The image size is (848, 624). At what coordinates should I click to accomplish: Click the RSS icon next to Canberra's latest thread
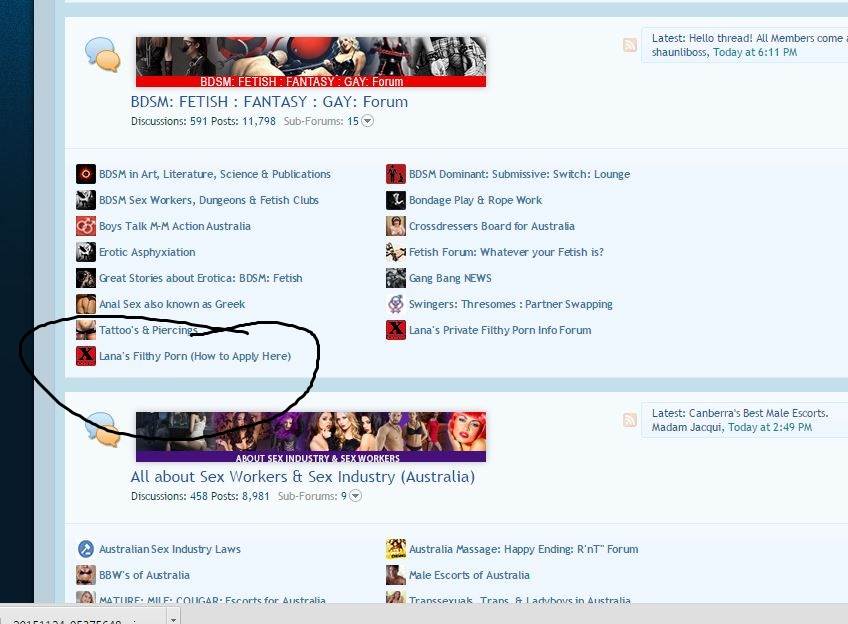(629, 420)
